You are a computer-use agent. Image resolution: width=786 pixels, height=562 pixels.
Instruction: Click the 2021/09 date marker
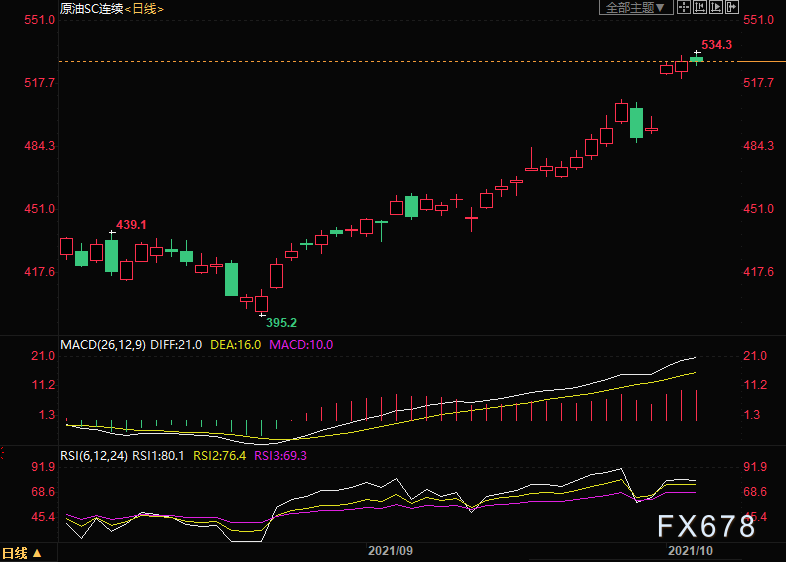(390, 551)
